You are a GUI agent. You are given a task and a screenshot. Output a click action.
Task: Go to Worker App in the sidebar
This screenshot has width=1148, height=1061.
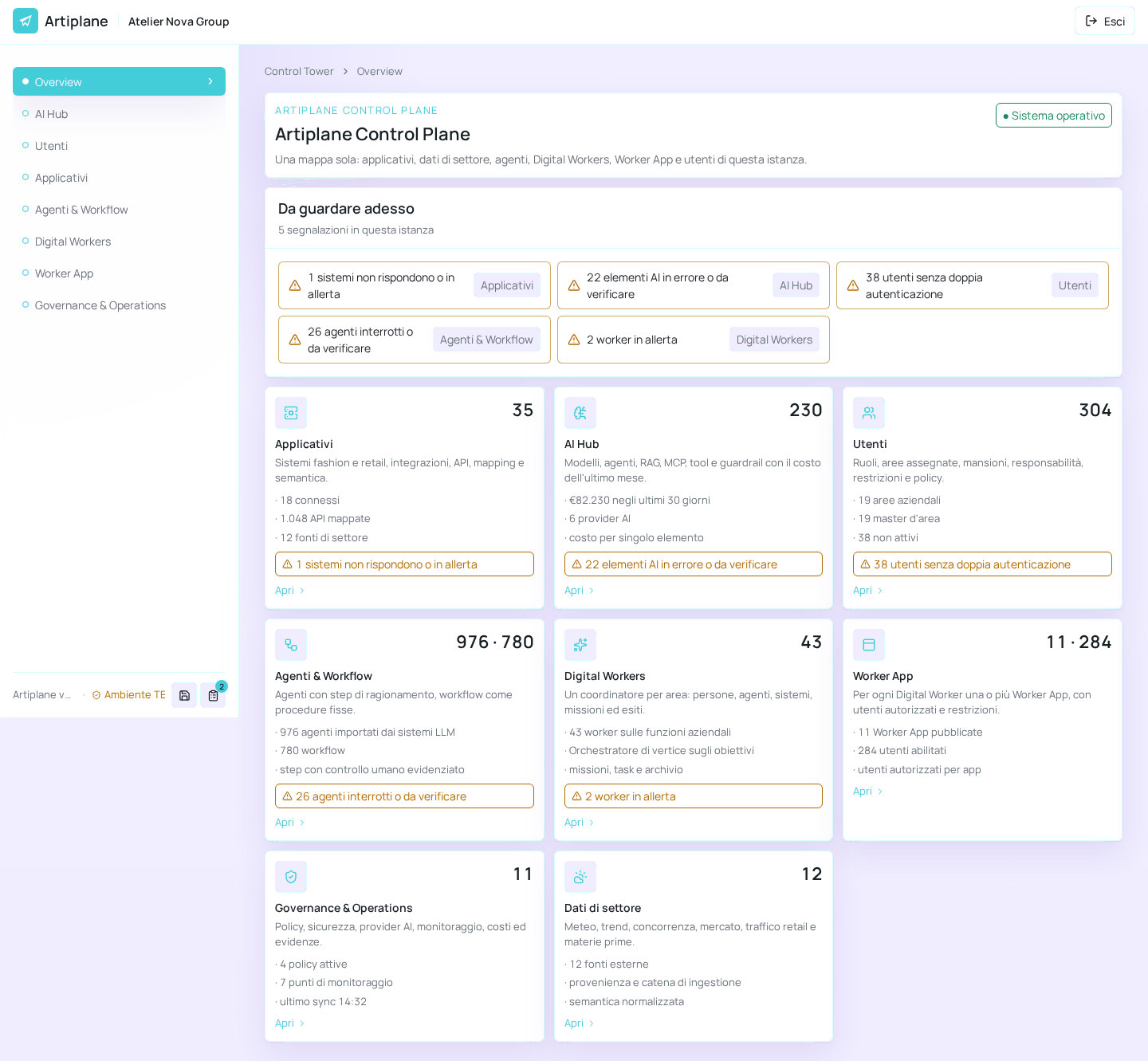119,273
